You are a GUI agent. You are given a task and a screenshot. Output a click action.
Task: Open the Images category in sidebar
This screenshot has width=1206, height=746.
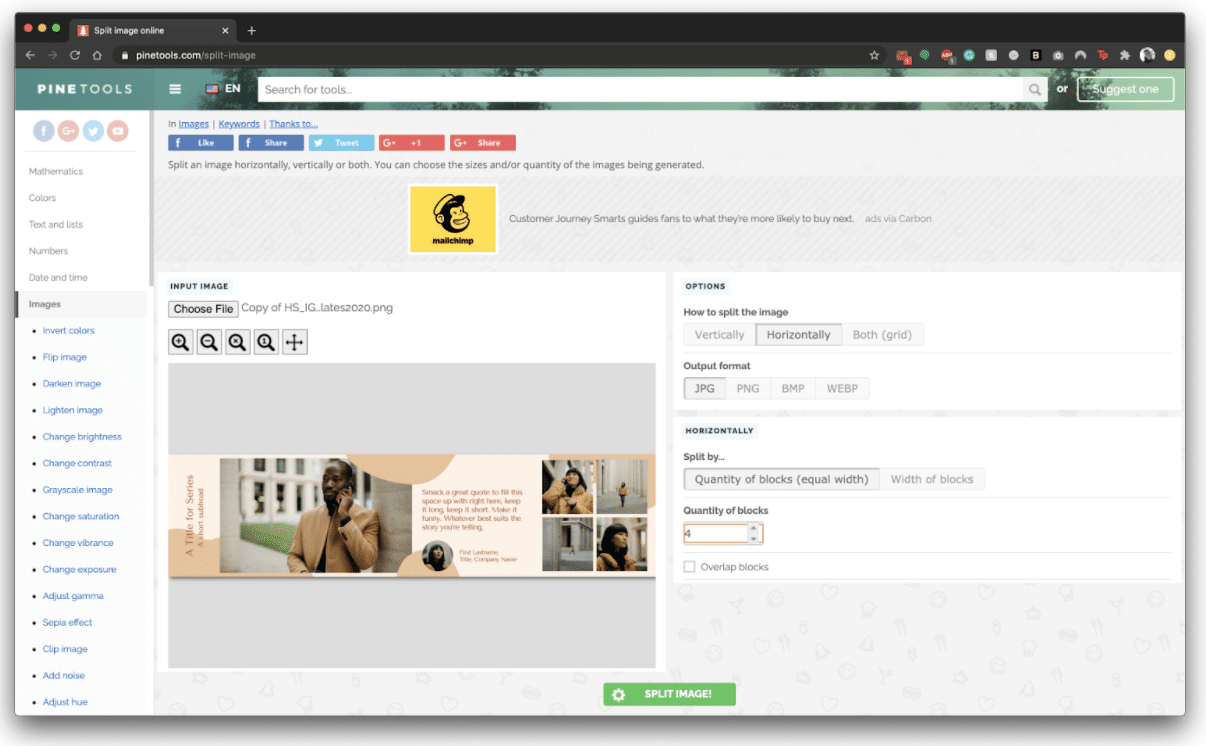tap(45, 304)
